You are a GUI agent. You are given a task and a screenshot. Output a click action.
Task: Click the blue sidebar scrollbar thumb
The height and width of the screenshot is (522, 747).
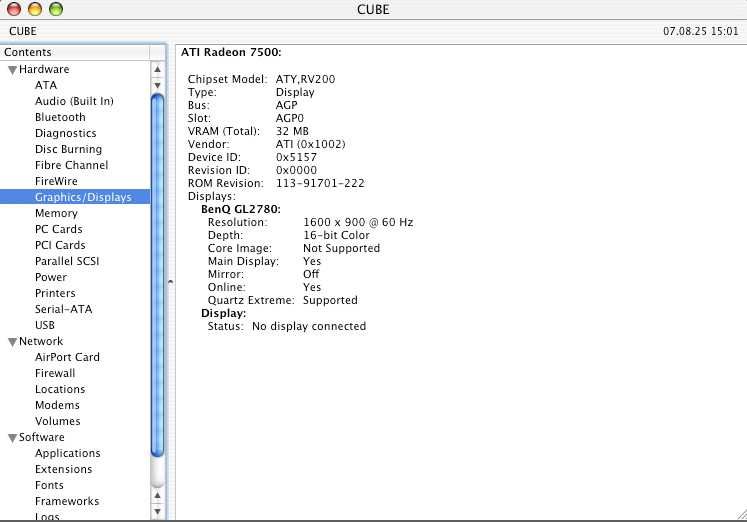pos(157,275)
